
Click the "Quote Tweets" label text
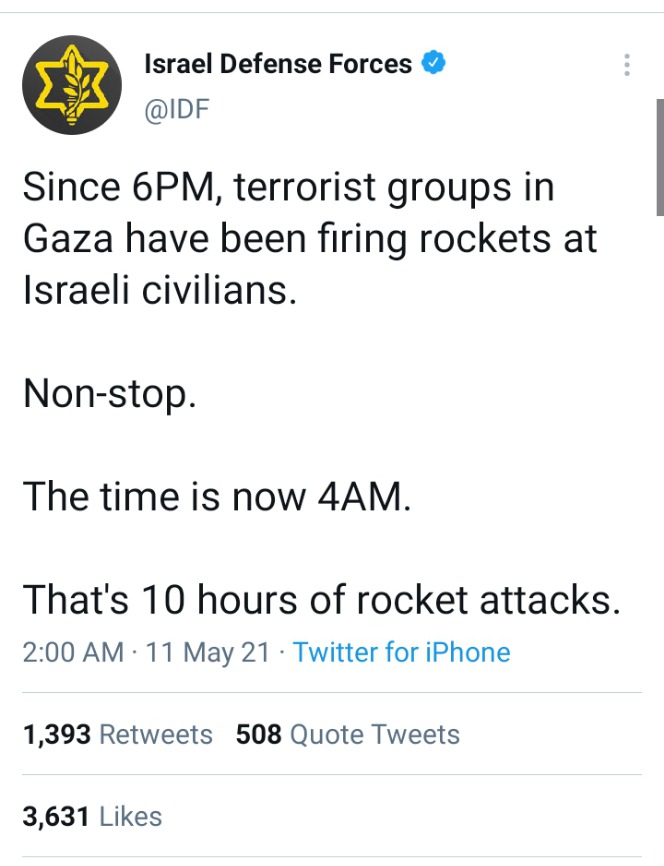pos(375,735)
